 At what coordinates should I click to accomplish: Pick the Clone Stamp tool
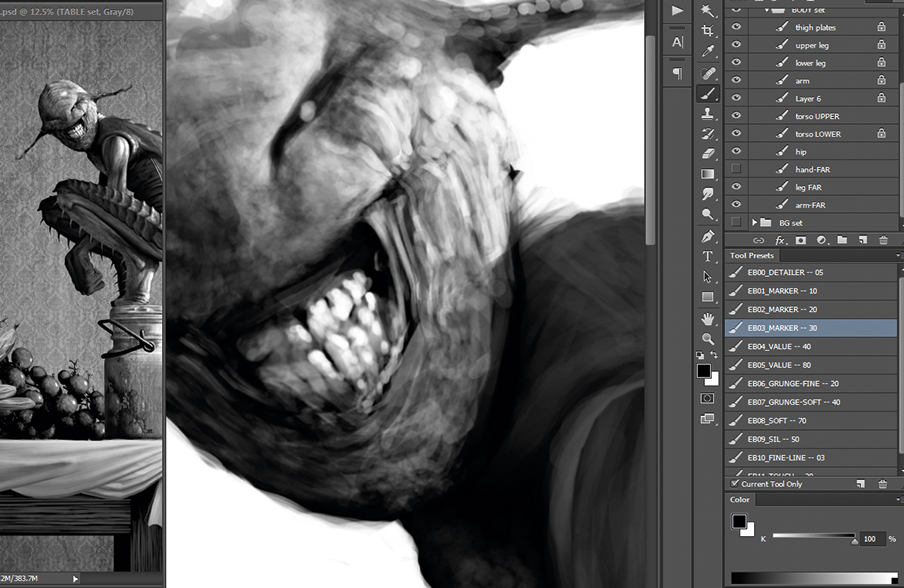pos(708,113)
